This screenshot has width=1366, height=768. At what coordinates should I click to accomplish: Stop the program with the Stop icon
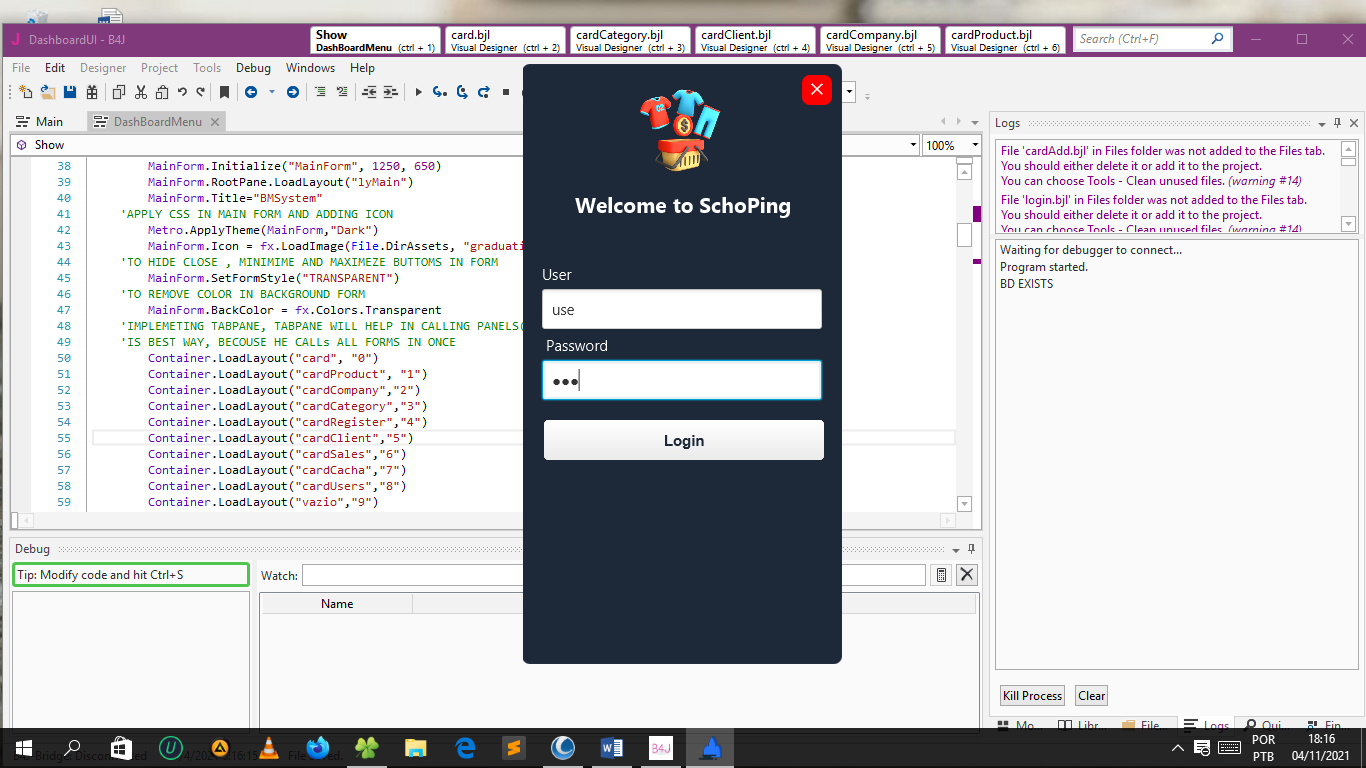[506, 92]
